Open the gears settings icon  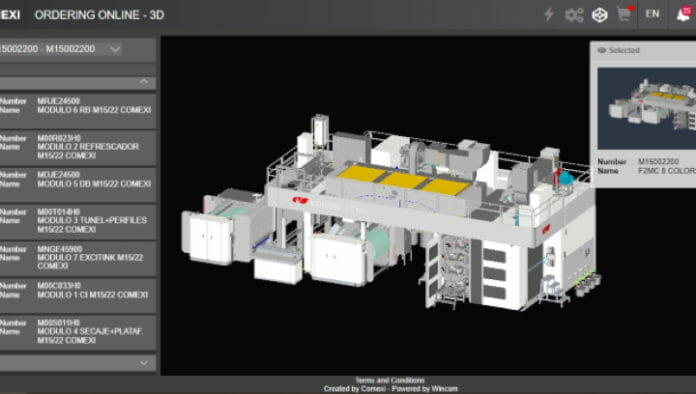click(x=574, y=15)
